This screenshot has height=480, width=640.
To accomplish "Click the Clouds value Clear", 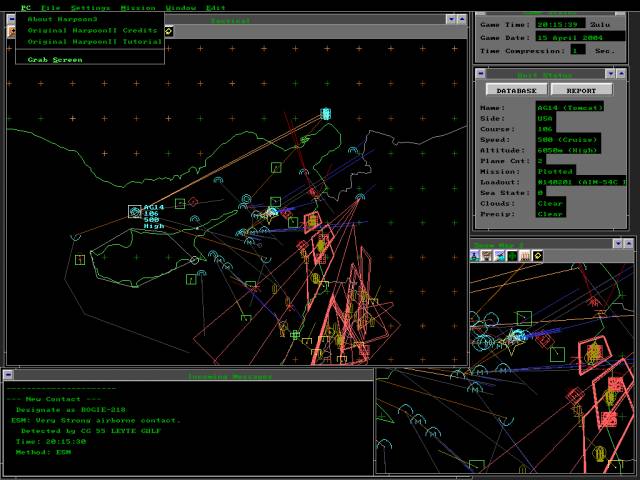I will point(550,203).
